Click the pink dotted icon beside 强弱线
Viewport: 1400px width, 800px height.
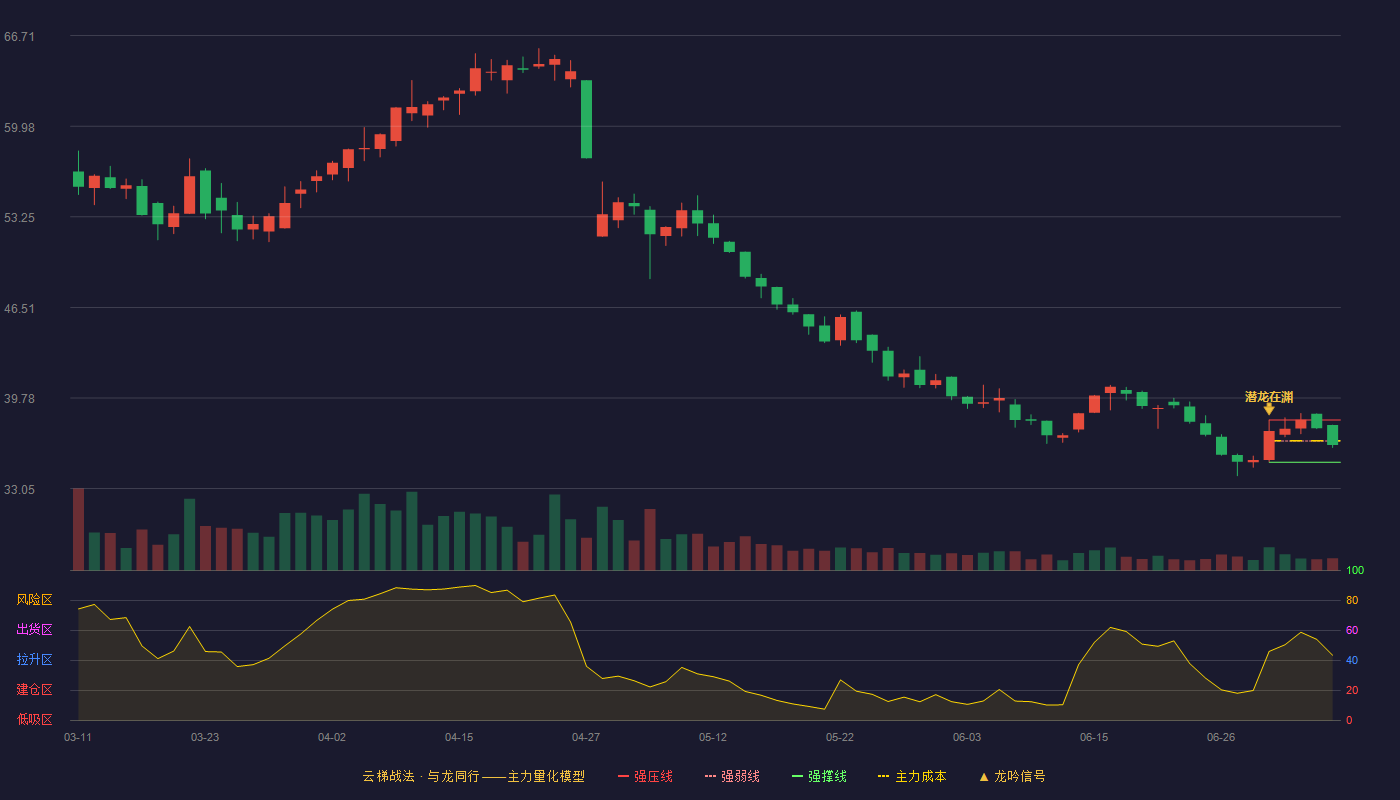[x=710, y=777]
